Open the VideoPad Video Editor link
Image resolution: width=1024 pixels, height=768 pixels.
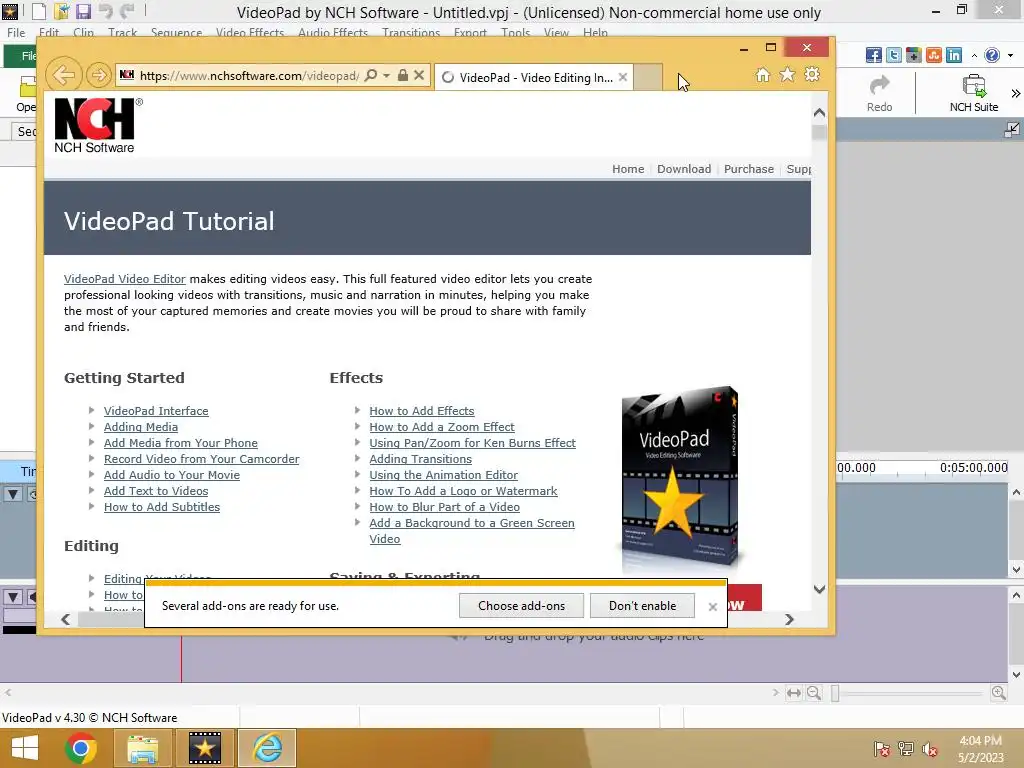pyautogui.click(x=125, y=279)
